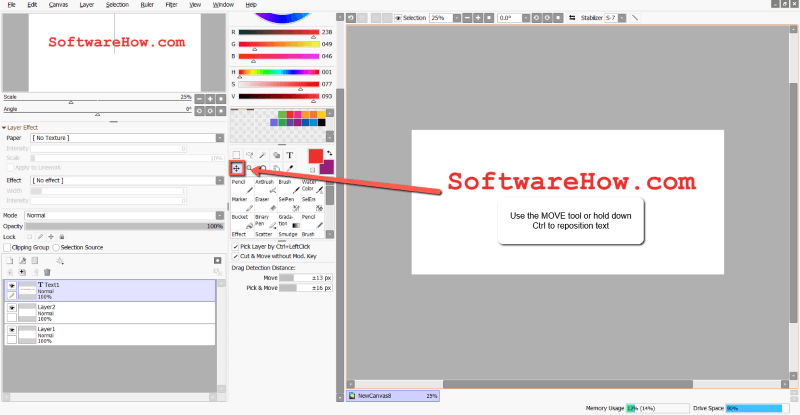Toggle the straight line drawing mode icon
The image size is (800, 415).
tap(635, 18)
